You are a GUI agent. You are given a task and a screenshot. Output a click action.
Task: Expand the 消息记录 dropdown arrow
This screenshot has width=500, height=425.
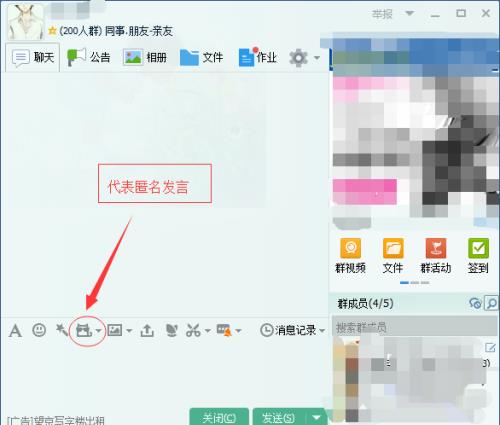(x=322, y=331)
